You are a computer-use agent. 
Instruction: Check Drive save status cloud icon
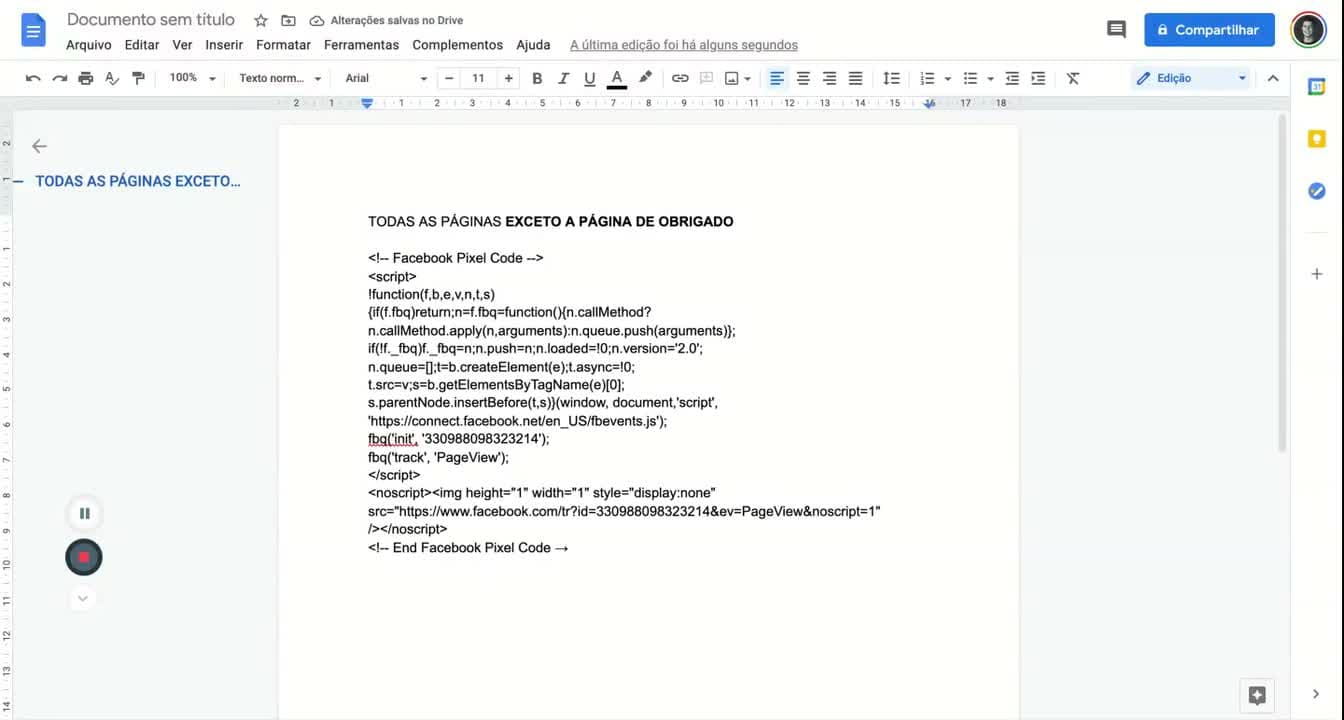(x=317, y=20)
